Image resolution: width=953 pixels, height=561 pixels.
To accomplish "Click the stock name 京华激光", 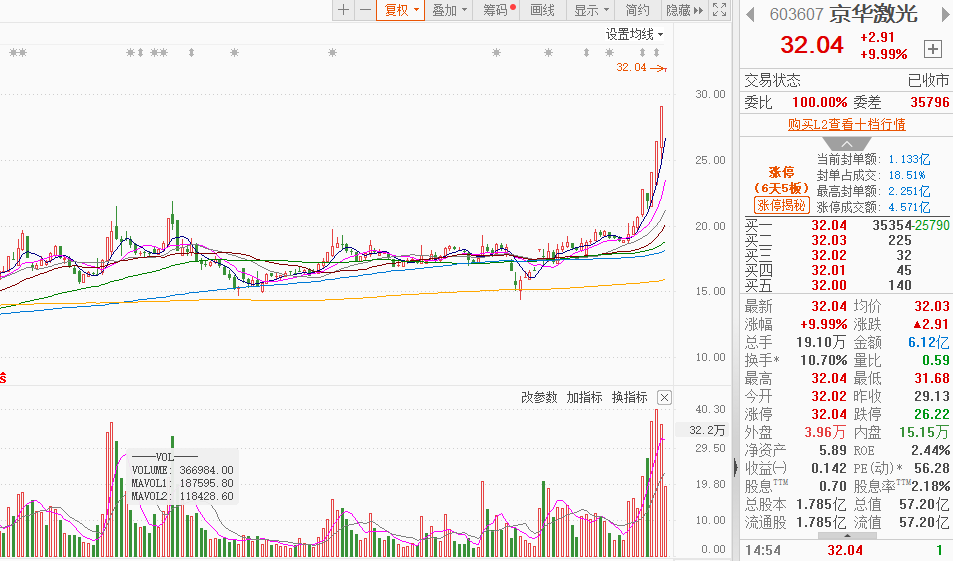I will (873, 13).
